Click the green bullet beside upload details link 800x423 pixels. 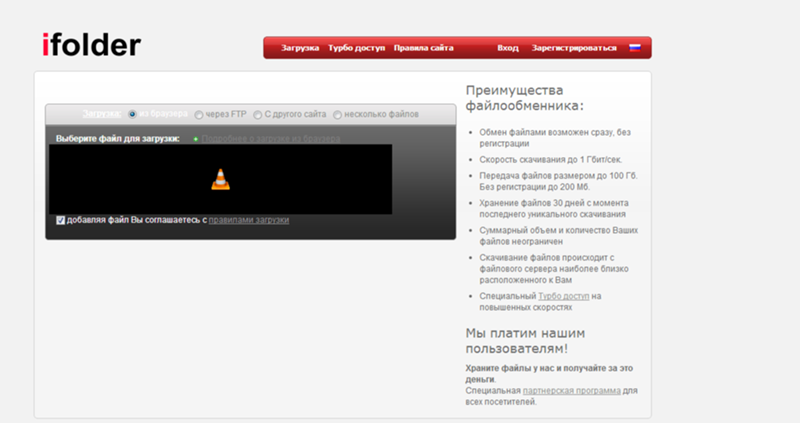tap(195, 139)
